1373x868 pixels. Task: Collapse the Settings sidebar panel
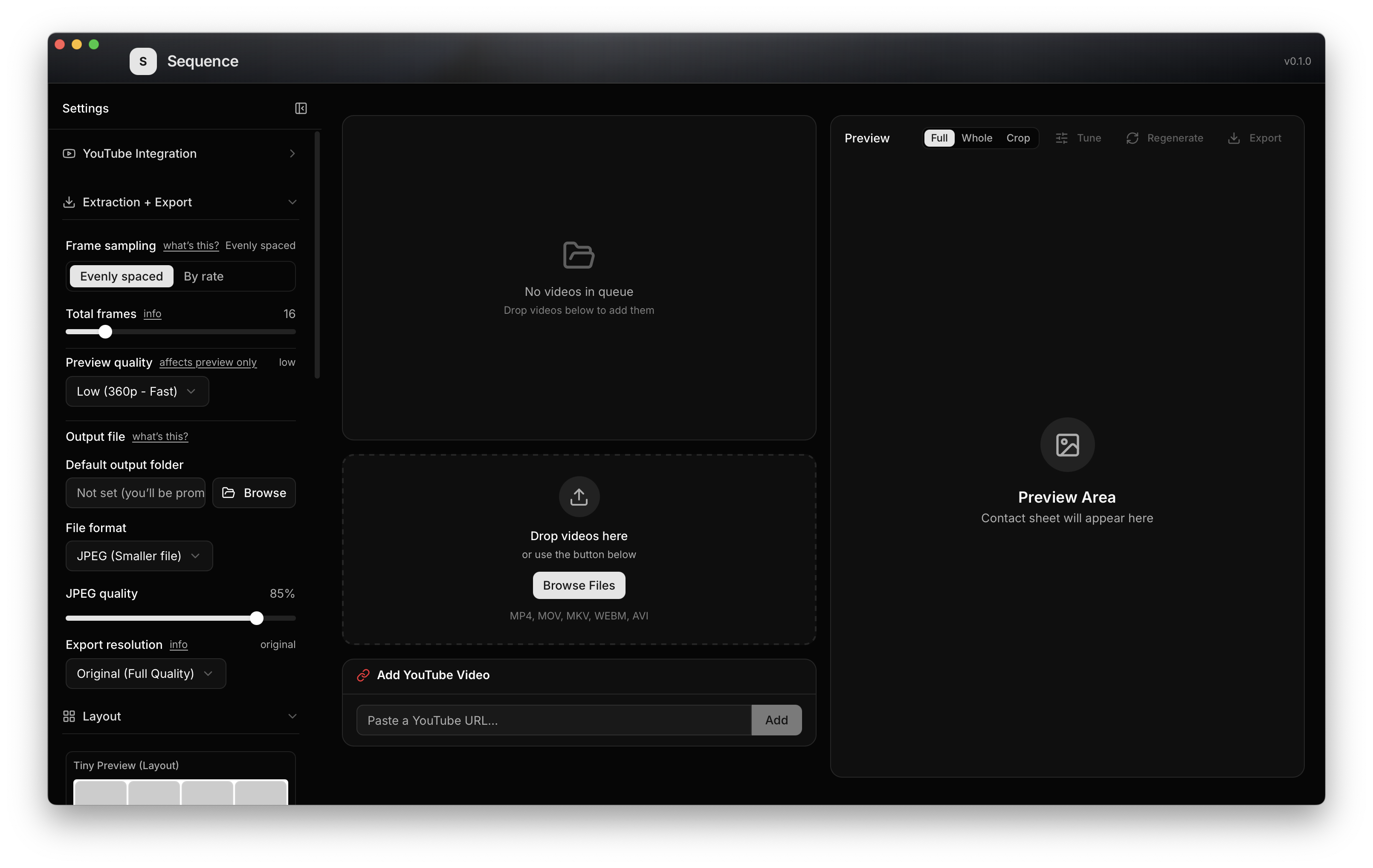coord(301,108)
